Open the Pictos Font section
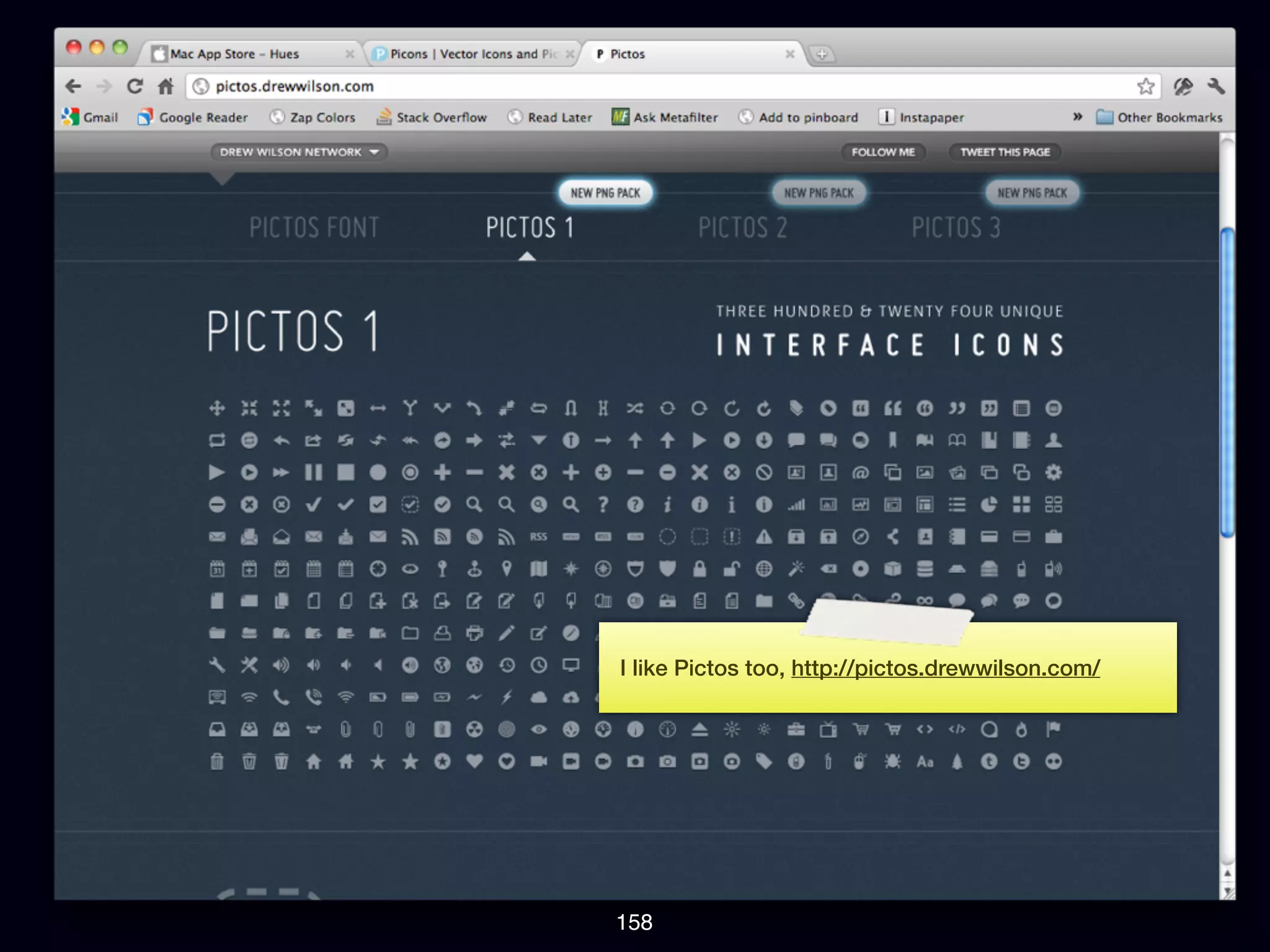The width and height of the screenshot is (1270, 952). pos(314,227)
